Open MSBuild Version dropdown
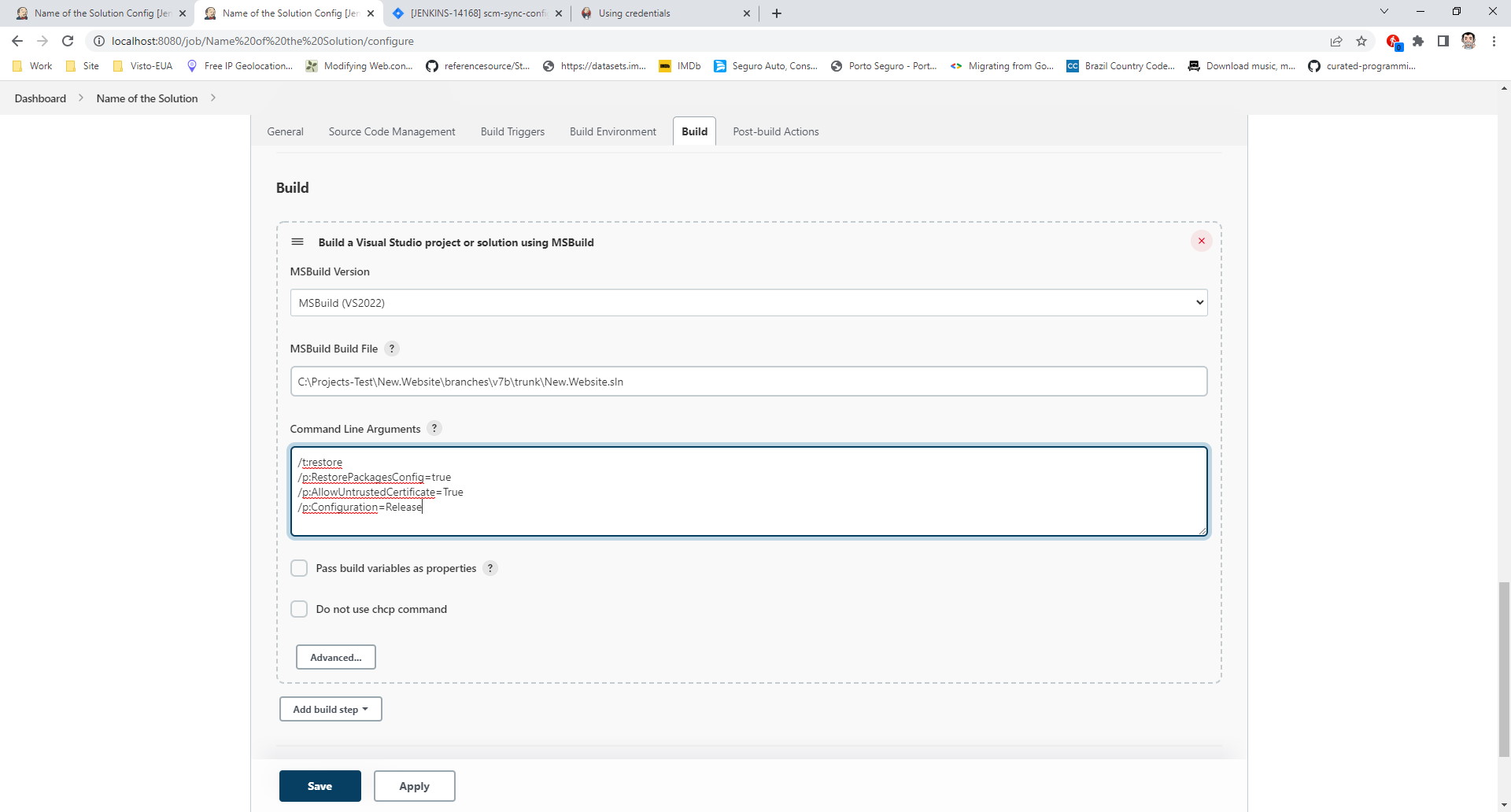Image resolution: width=1511 pixels, height=812 pixels. 748,303
